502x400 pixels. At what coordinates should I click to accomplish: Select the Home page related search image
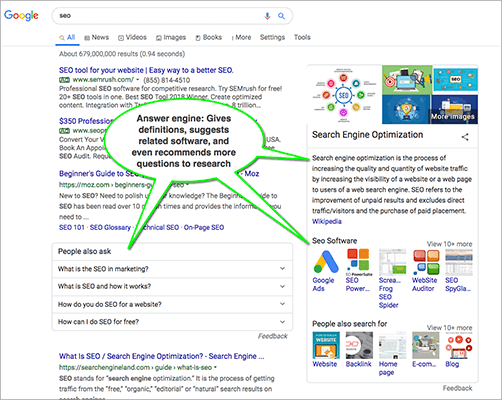(392, 345)
